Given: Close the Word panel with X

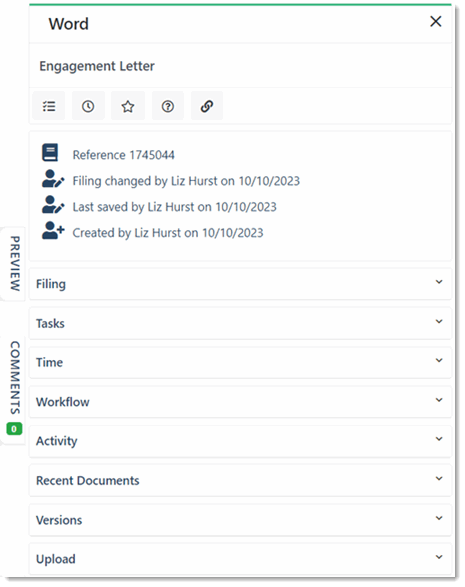Looking at the screenshot, I should (436, 22).
